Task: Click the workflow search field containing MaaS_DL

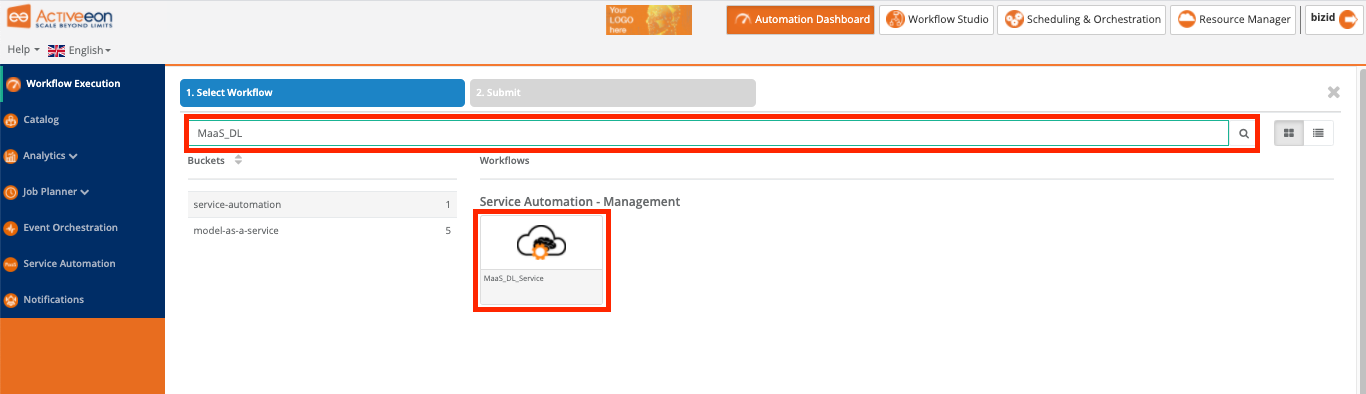Action: pos(709,133)
